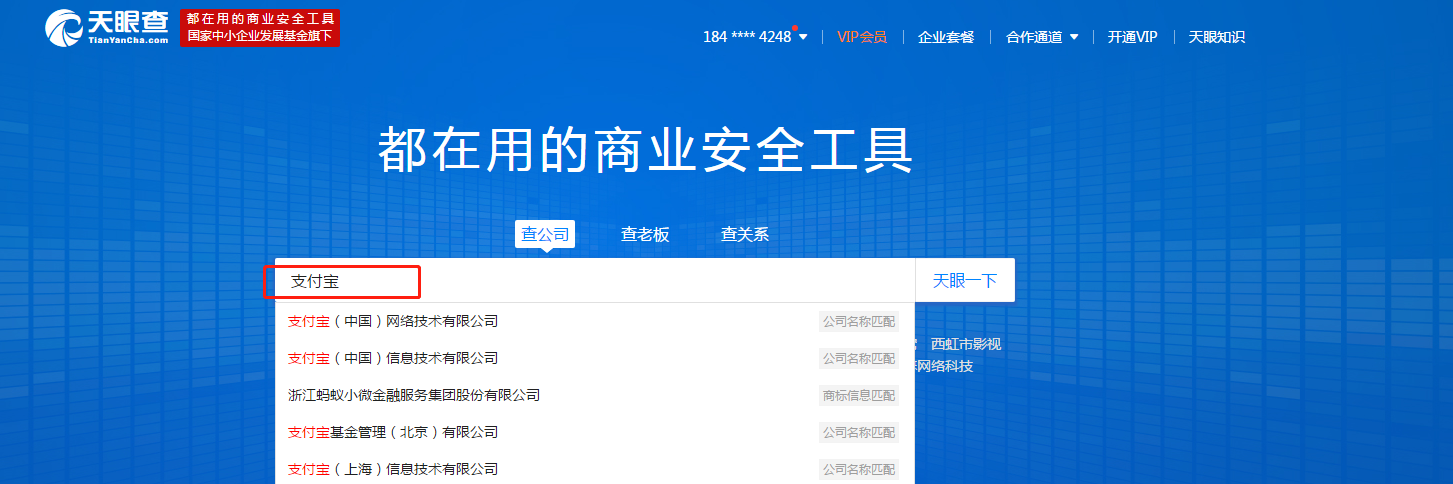Go to 企业套餐 page
The height and width of the screenshot is (484, 1453).
946,37
